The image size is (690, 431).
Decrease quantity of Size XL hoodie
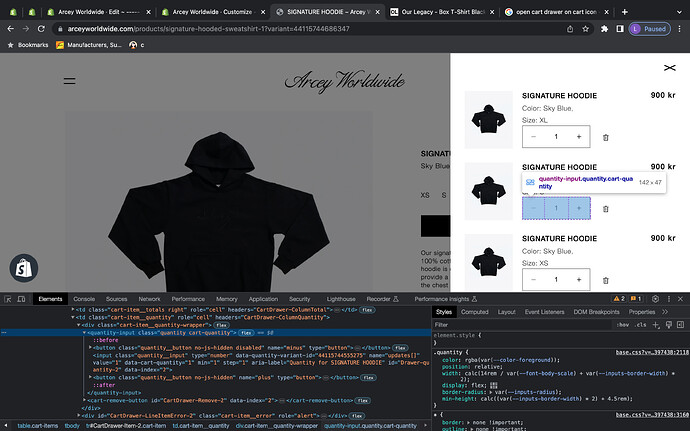[x=533, y=136]
